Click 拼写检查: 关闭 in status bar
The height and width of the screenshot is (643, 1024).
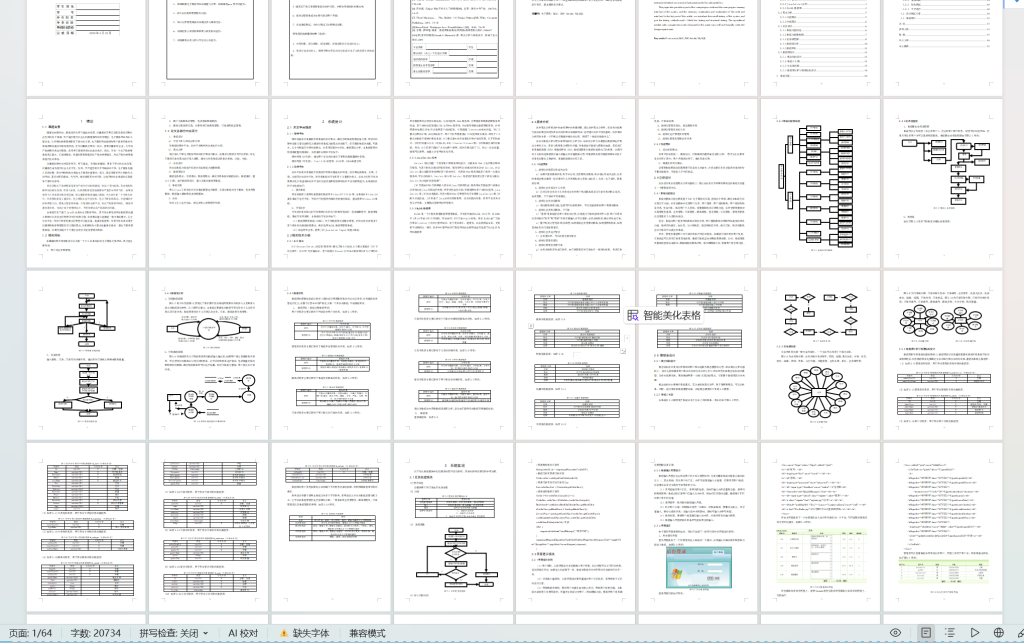[169, 633]
